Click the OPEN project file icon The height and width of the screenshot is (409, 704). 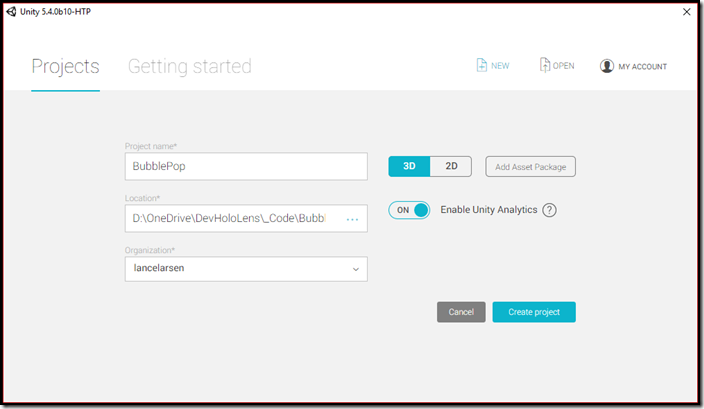(544, 65)
